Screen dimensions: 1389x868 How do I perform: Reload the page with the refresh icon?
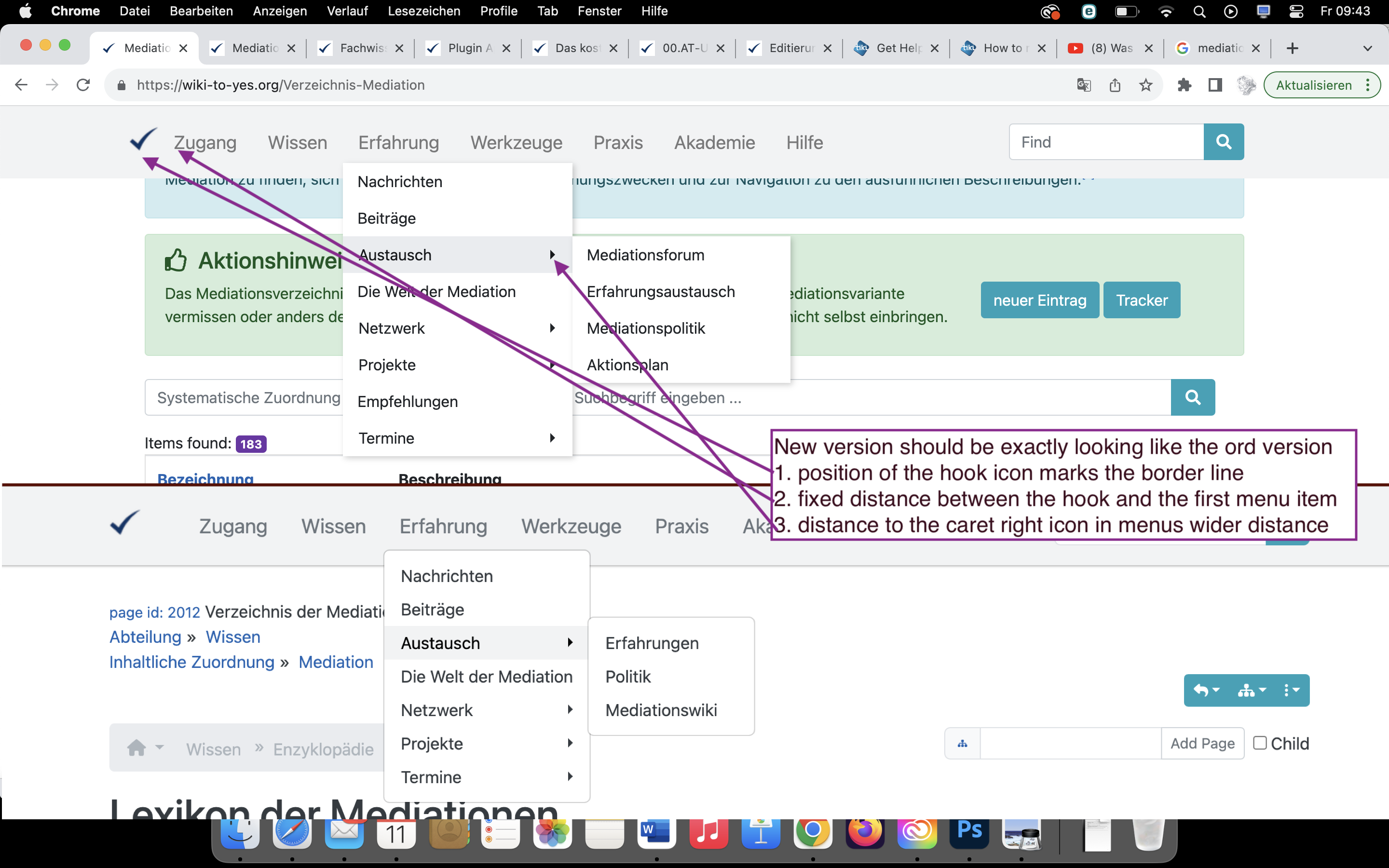point(83,85)
